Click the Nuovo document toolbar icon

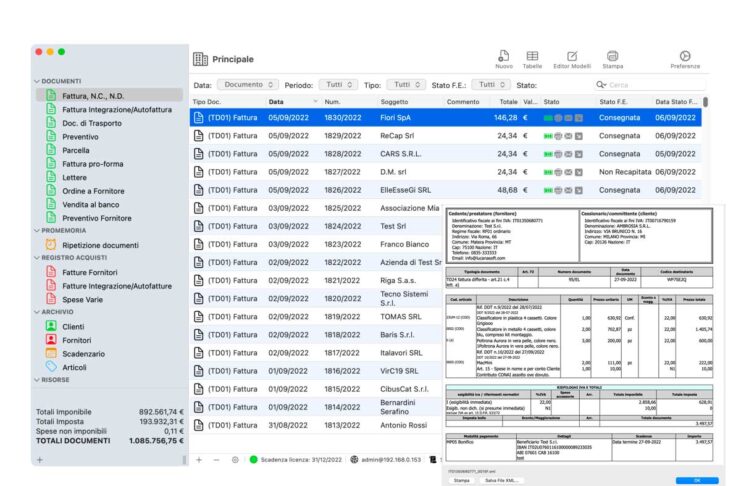click(x=504, y=56)
